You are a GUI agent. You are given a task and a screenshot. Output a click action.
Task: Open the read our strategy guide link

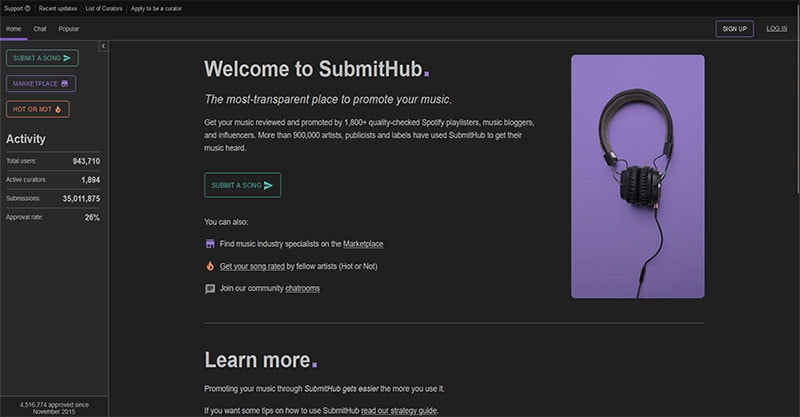398,410
